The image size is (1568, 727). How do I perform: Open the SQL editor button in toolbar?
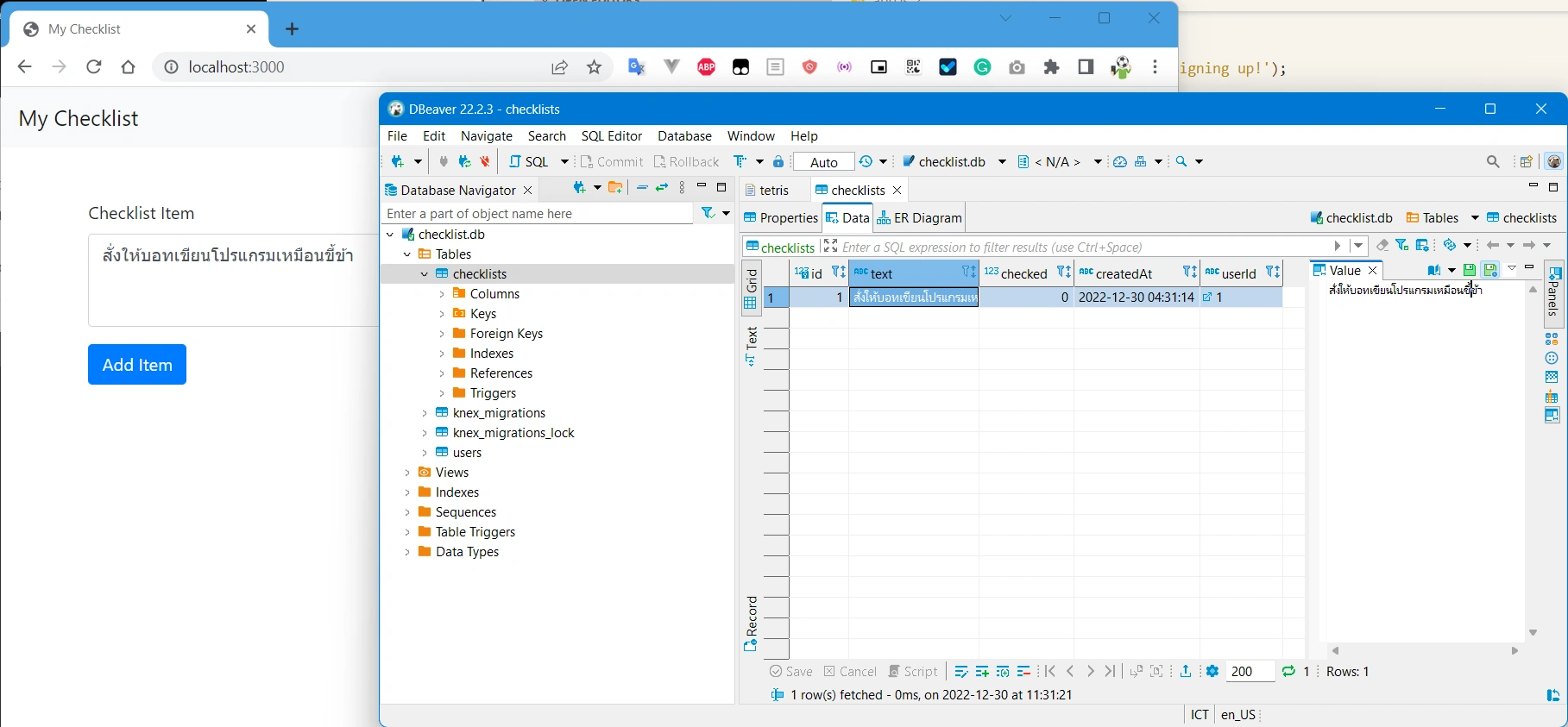tap(529, 161)
